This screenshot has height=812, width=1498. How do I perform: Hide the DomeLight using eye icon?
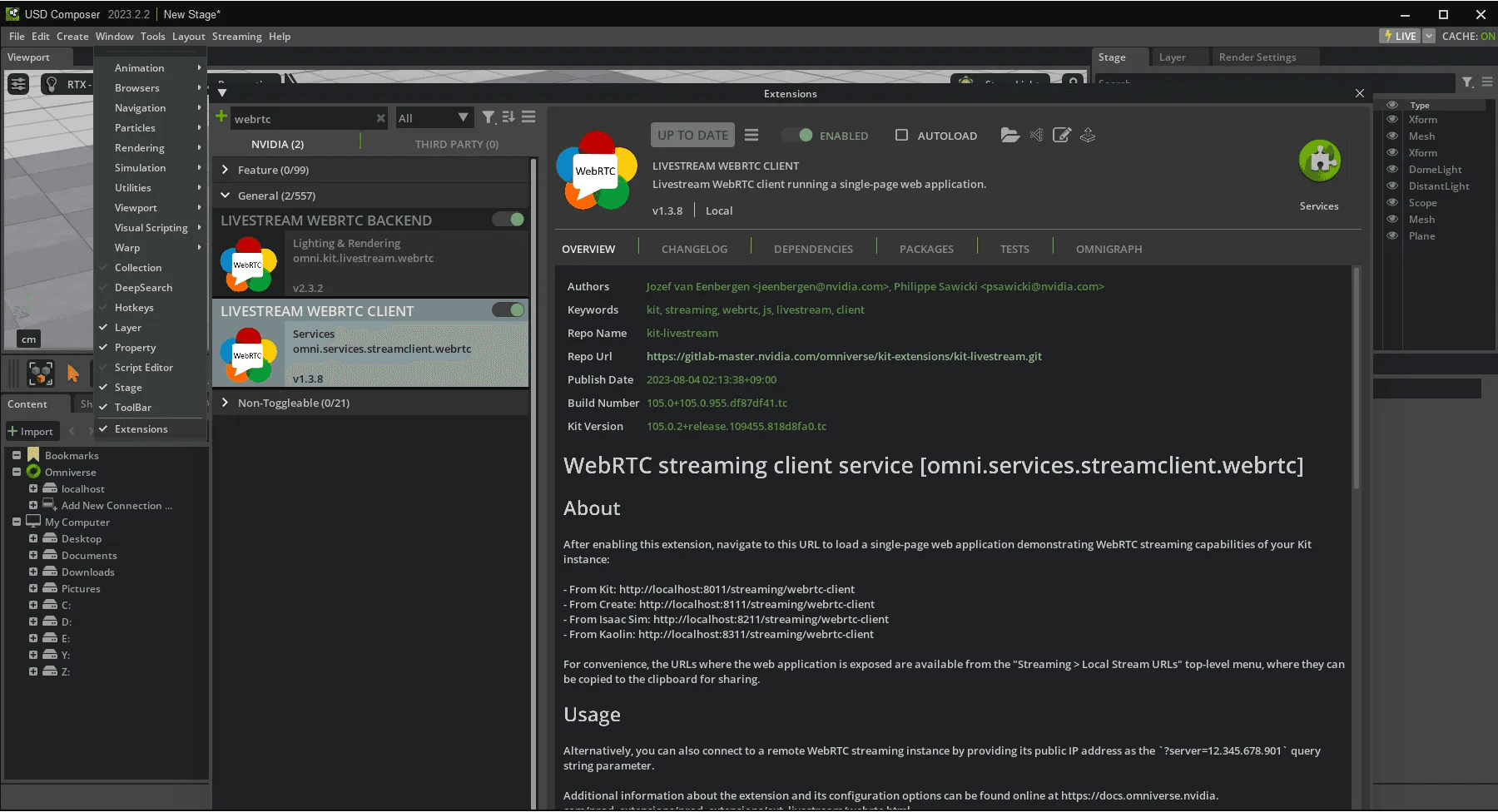tap(1391, 169)
